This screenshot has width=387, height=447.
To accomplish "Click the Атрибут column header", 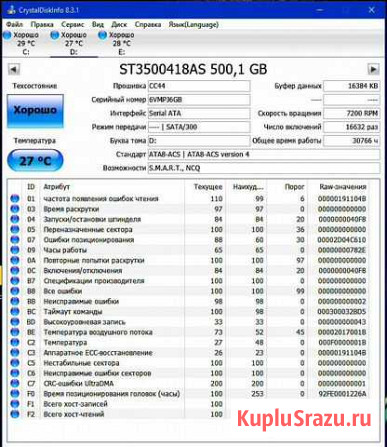I will click(57, 187).
